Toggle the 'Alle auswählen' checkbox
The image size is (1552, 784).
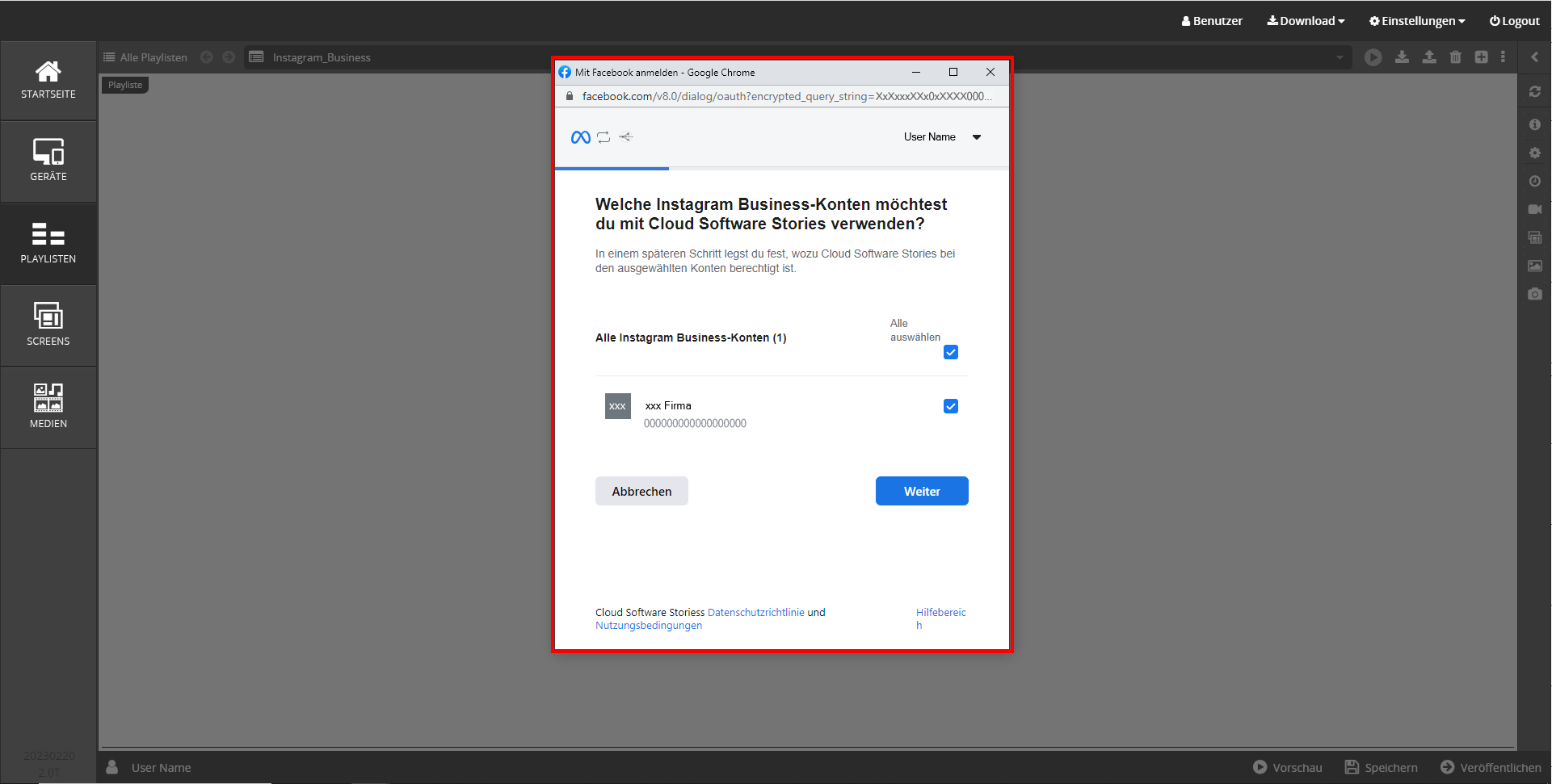(951, 352)
